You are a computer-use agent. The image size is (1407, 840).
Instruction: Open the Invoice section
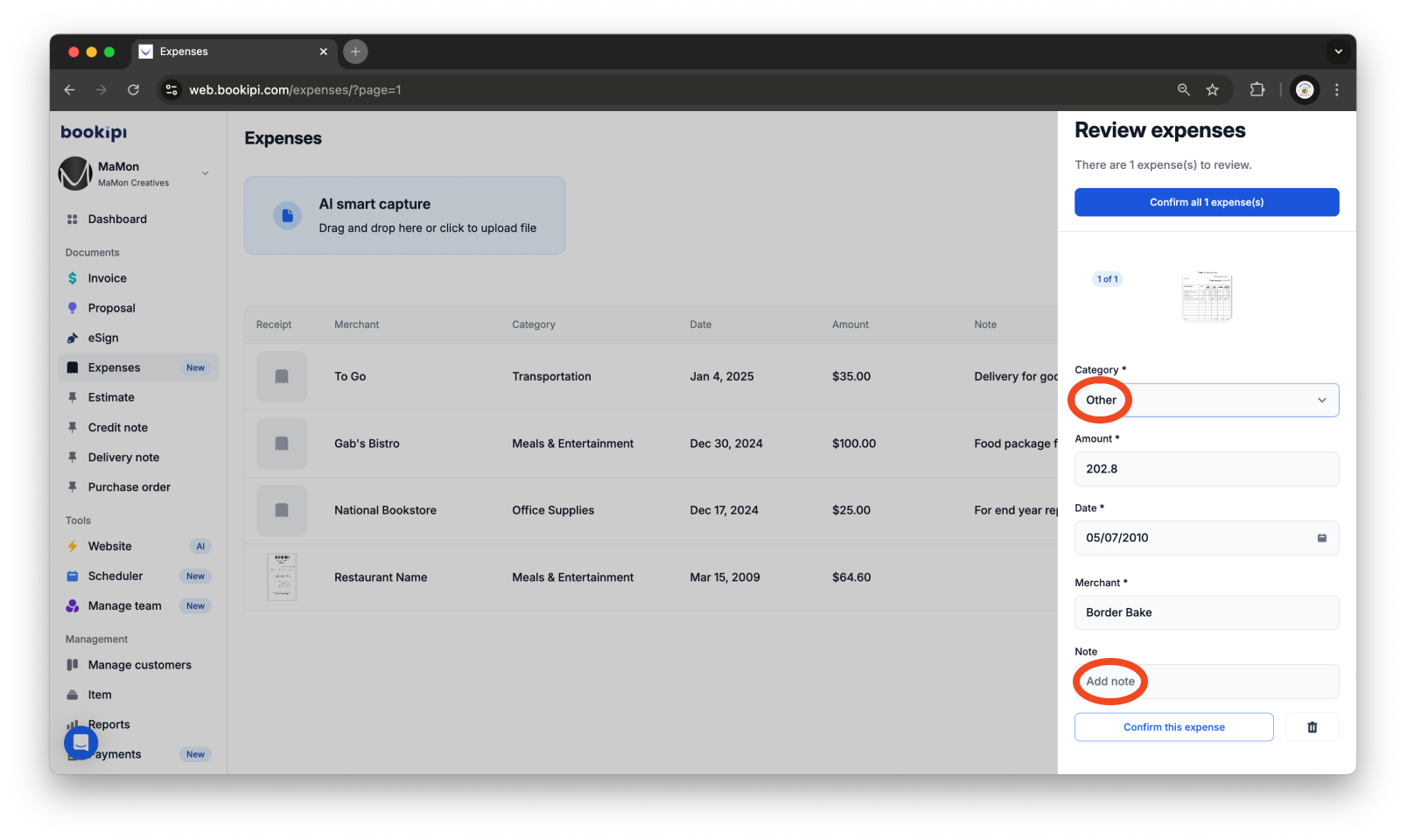click(x=107, y=277)
